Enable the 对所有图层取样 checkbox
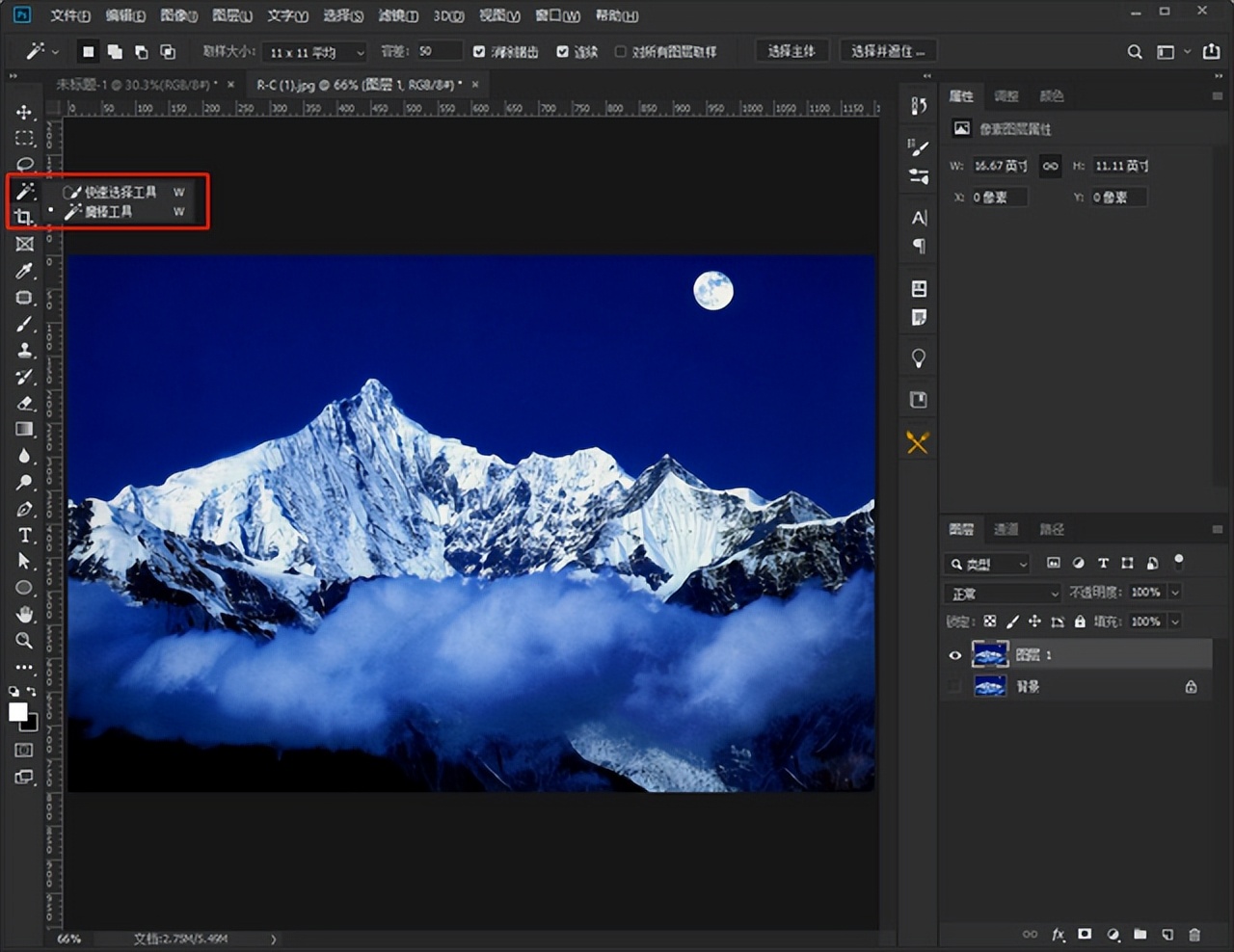The width and height of the screenshot is (1234, 952). click(620, 51)
